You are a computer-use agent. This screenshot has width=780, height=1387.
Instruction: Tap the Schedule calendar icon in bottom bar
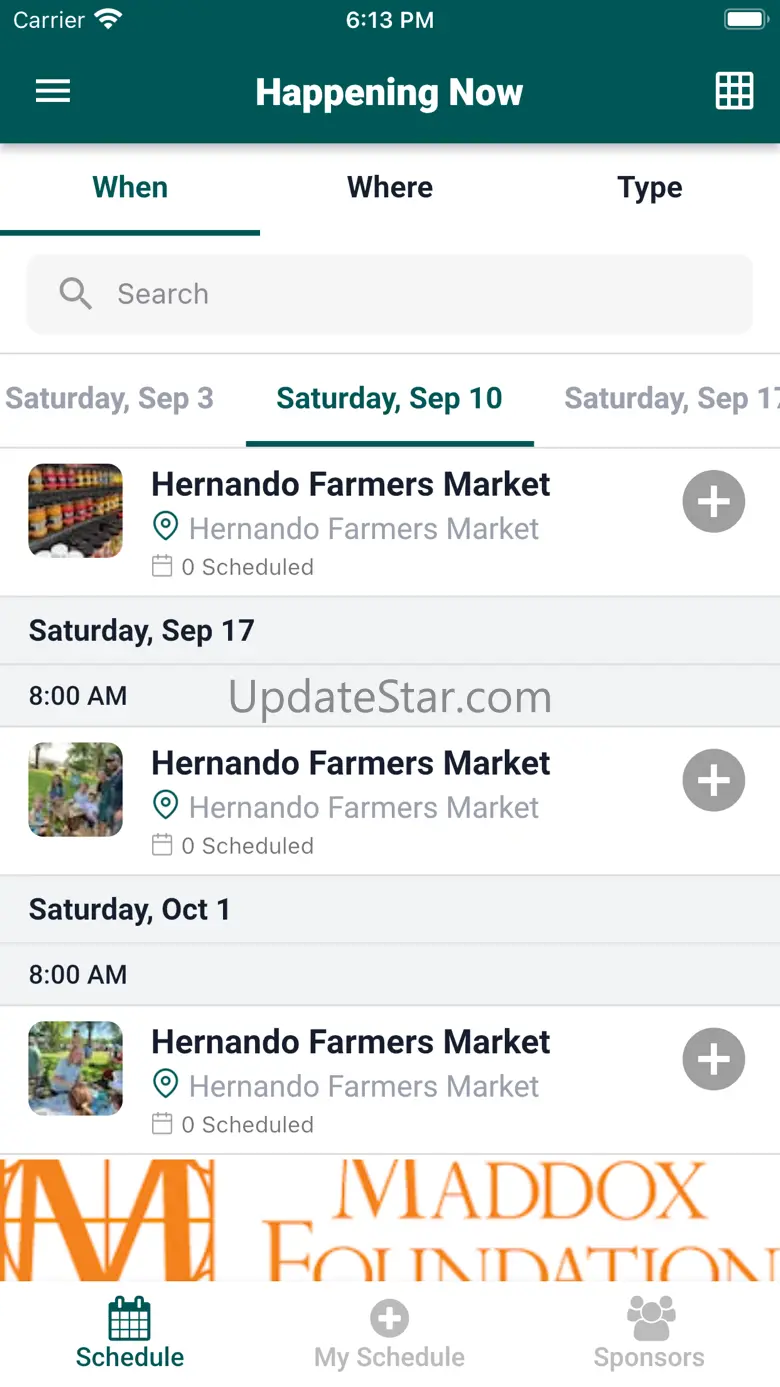[x=130, y=1319]
